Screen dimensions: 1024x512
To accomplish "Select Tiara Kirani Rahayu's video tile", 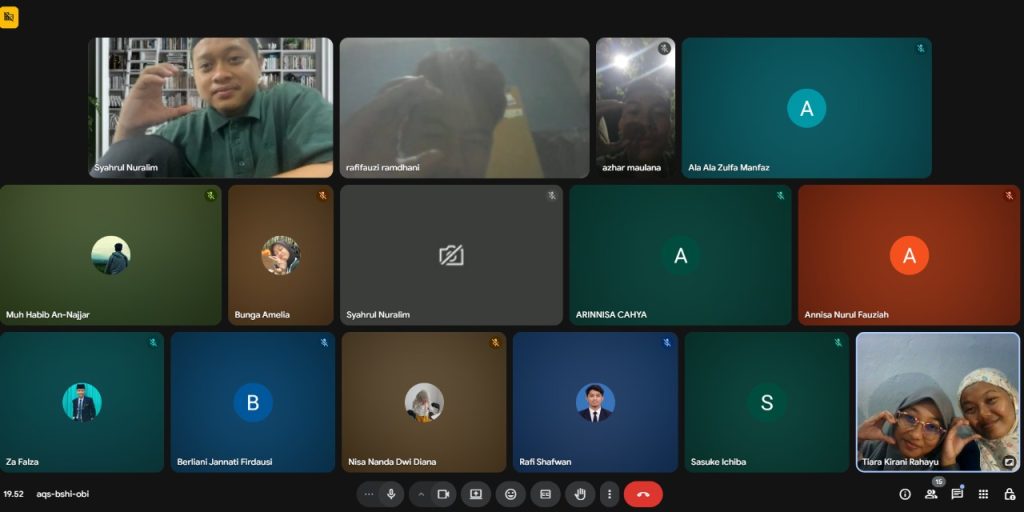I will pos(937,402).
